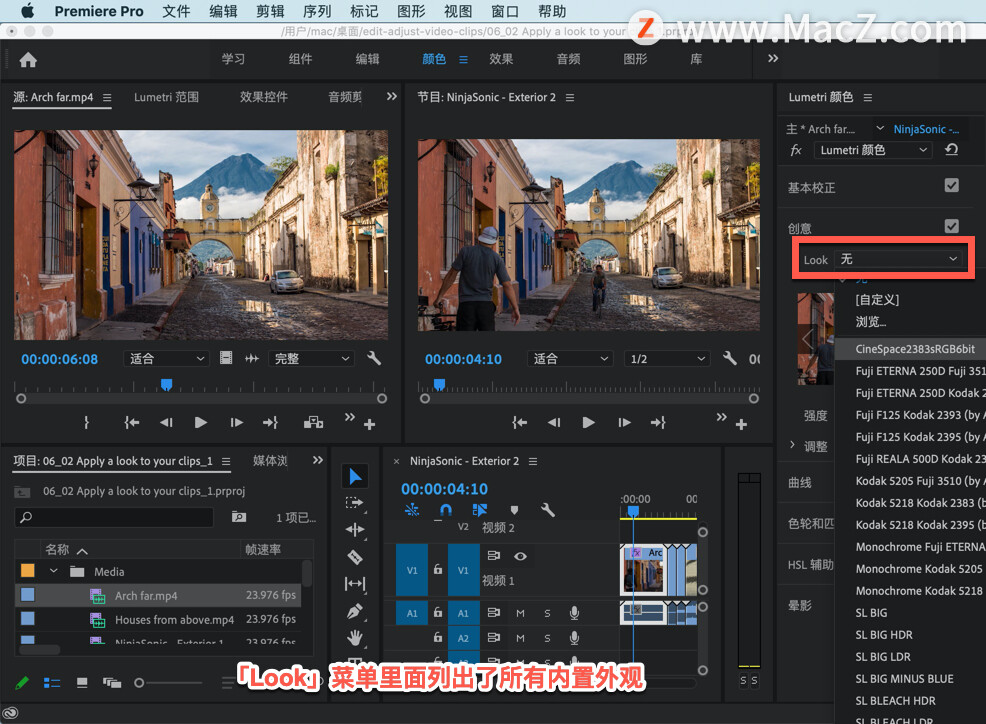Mute audio track A1

click(x=520, y=613)
